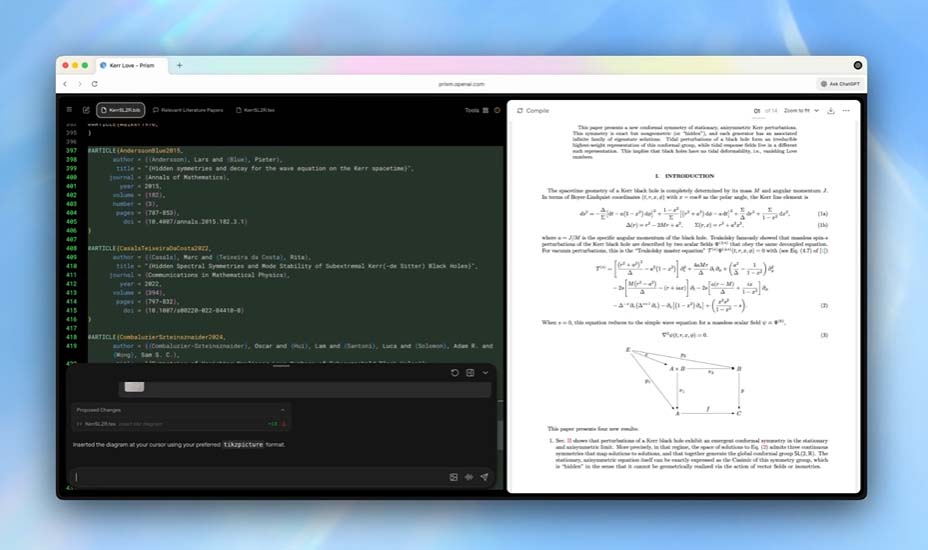Click the doi = {10.4007/annals.2015.182.3.1} line
This screenshot has height=550, width=928.
(x=185, y=221)
